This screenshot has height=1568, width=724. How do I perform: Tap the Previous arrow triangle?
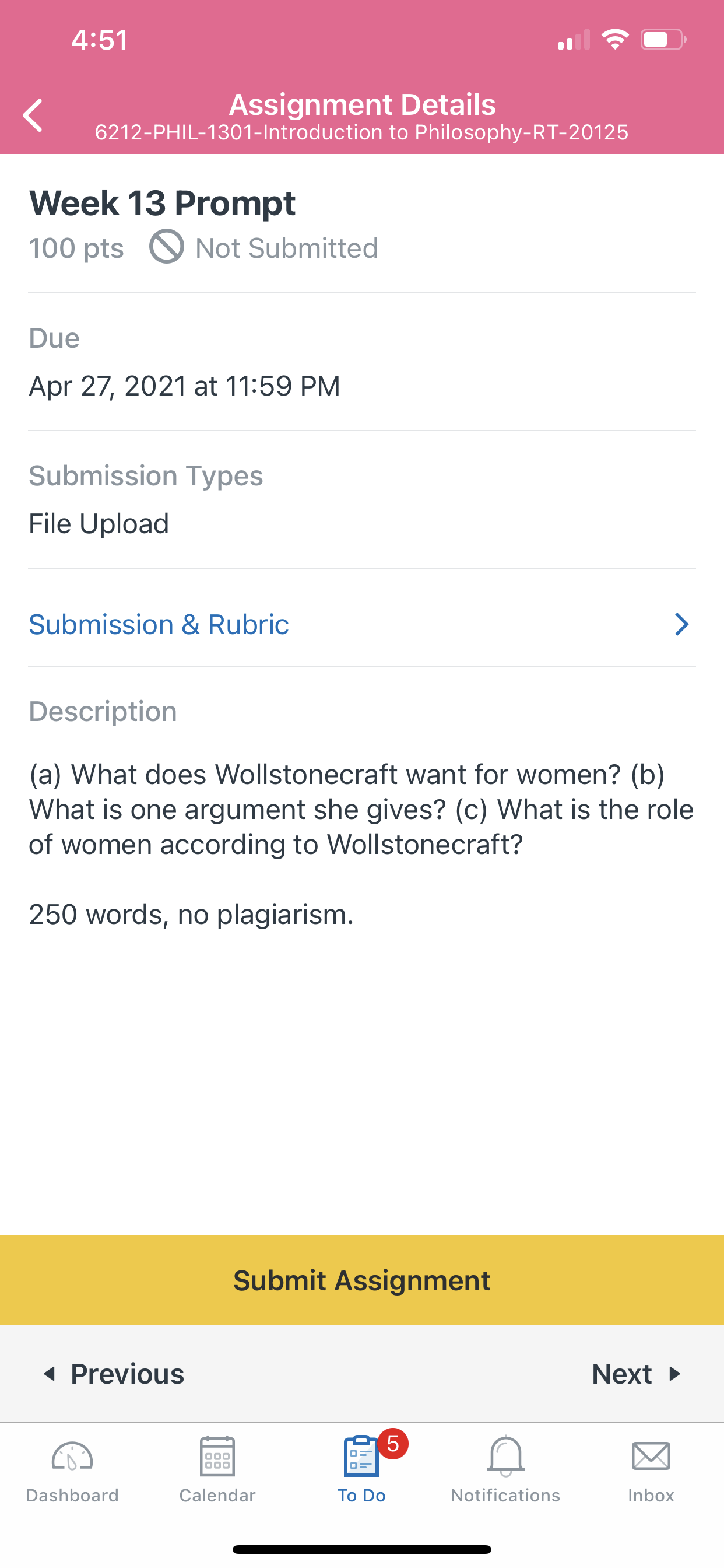[x=50, y=1374]
